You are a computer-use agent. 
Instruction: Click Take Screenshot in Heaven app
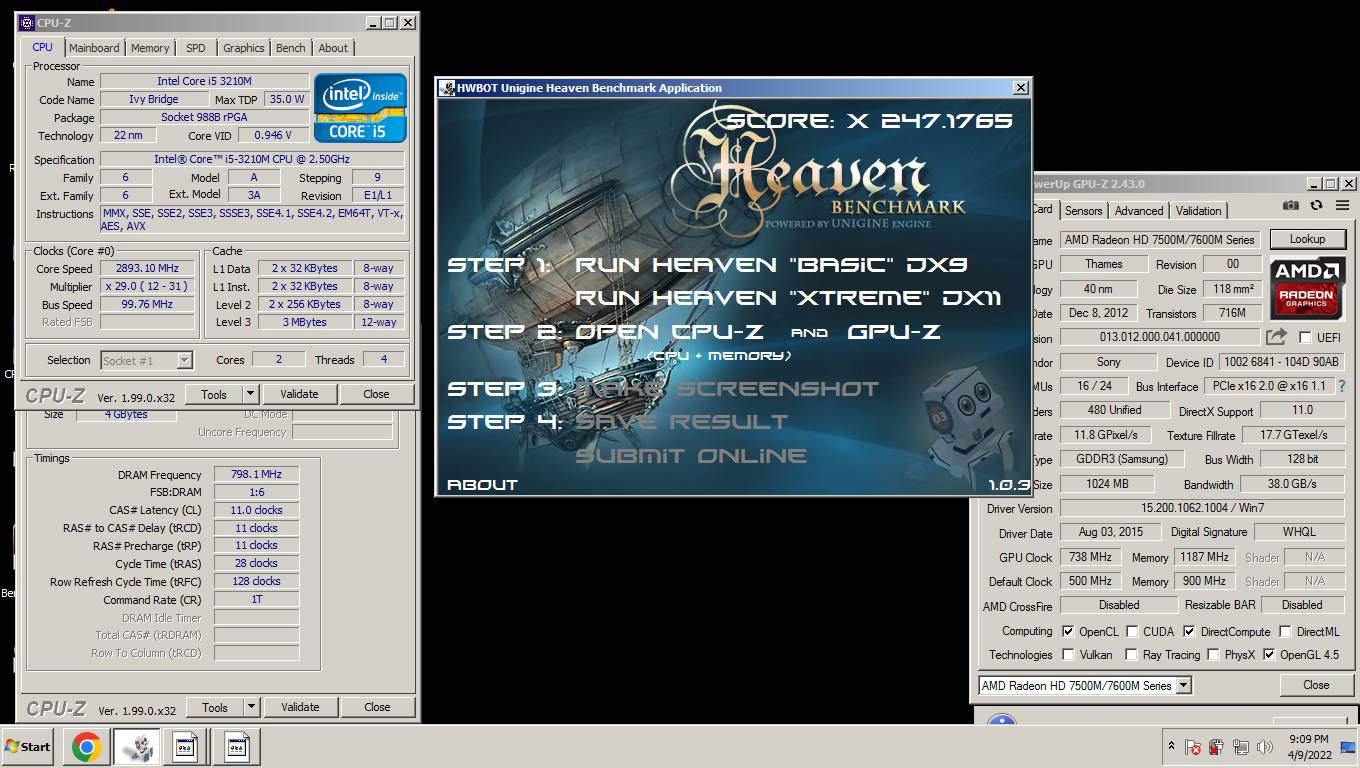coord(727,389)
